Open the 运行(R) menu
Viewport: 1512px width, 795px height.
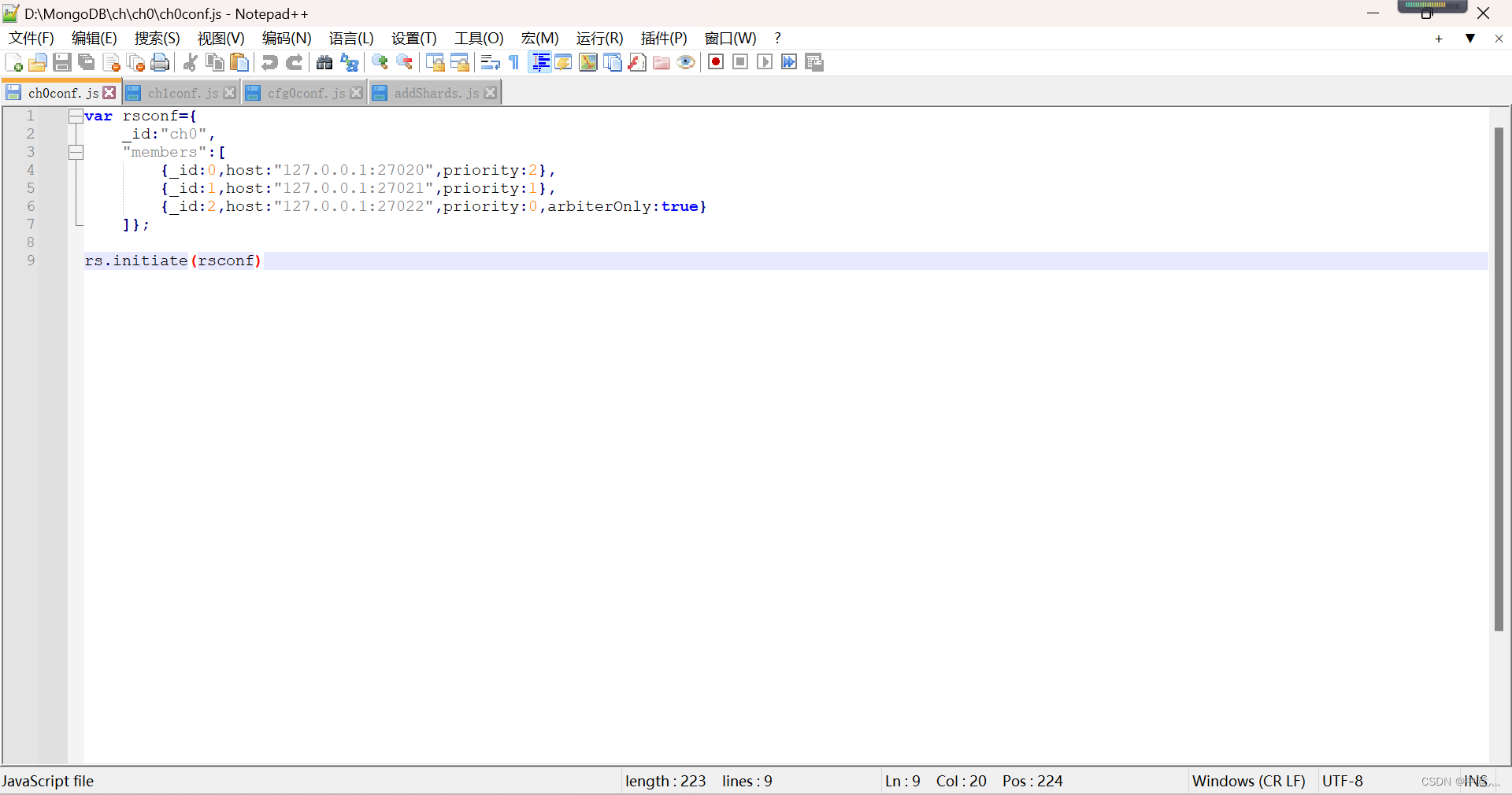(600, 39)
